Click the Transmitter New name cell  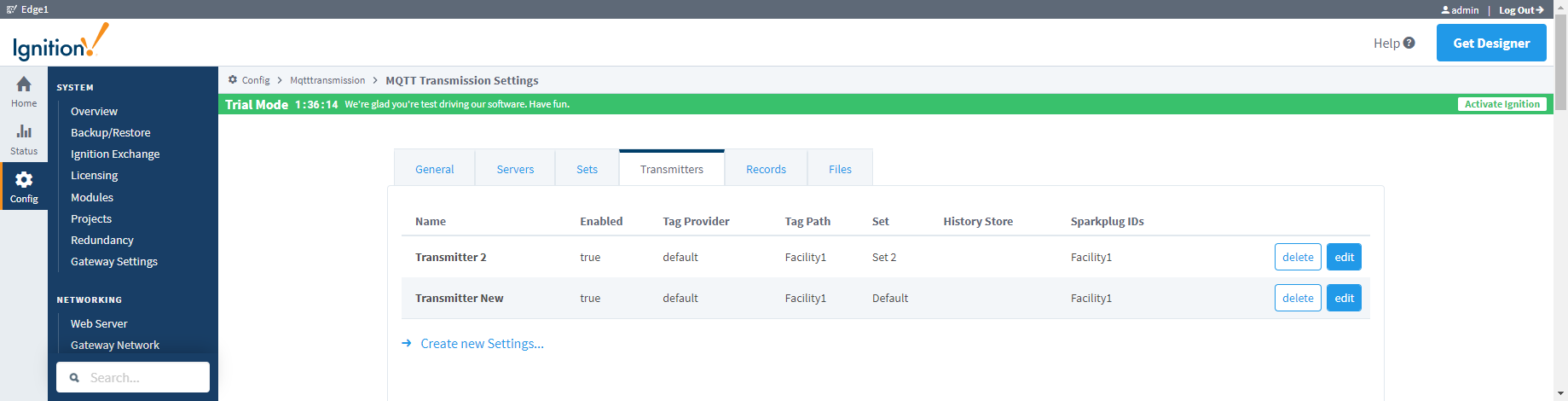click(x=459, y=298)
